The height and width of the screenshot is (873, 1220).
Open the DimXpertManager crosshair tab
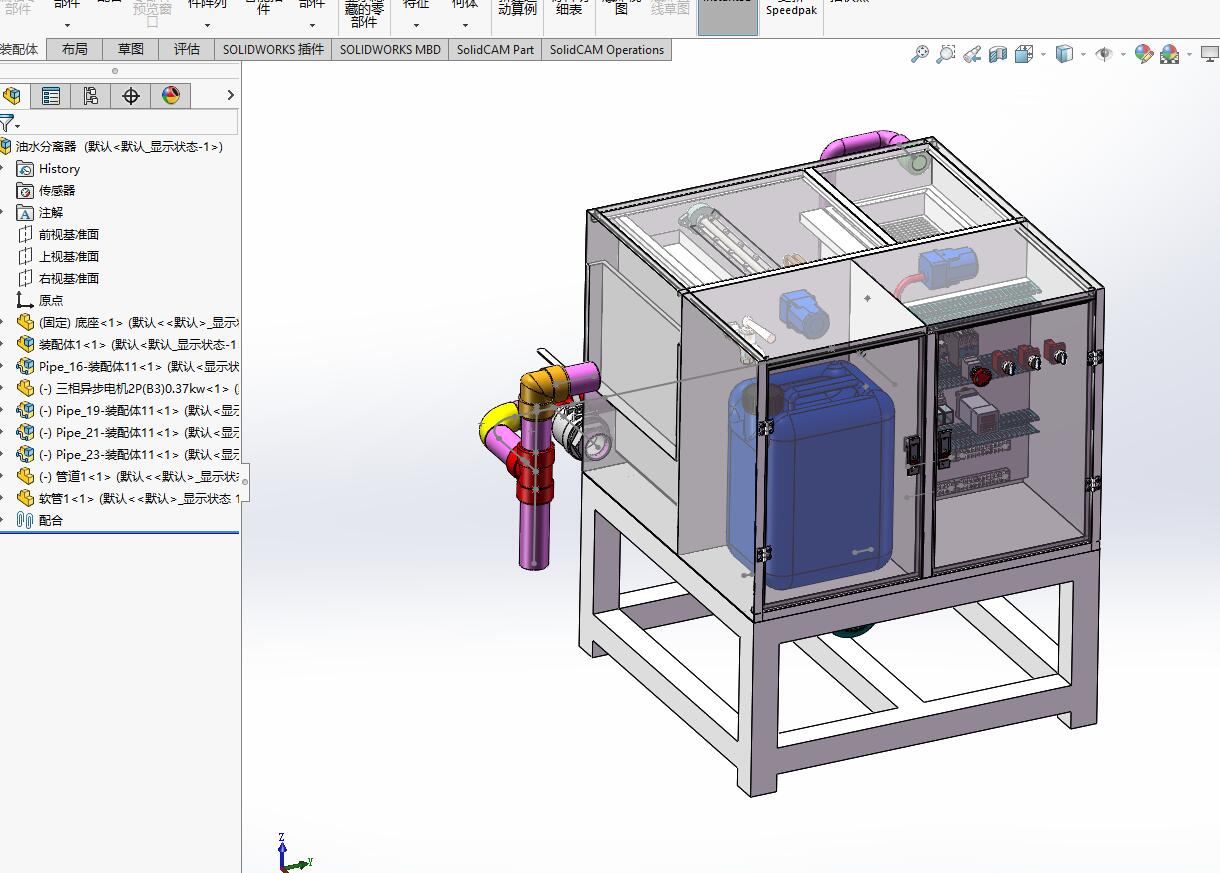click(131, 96)
